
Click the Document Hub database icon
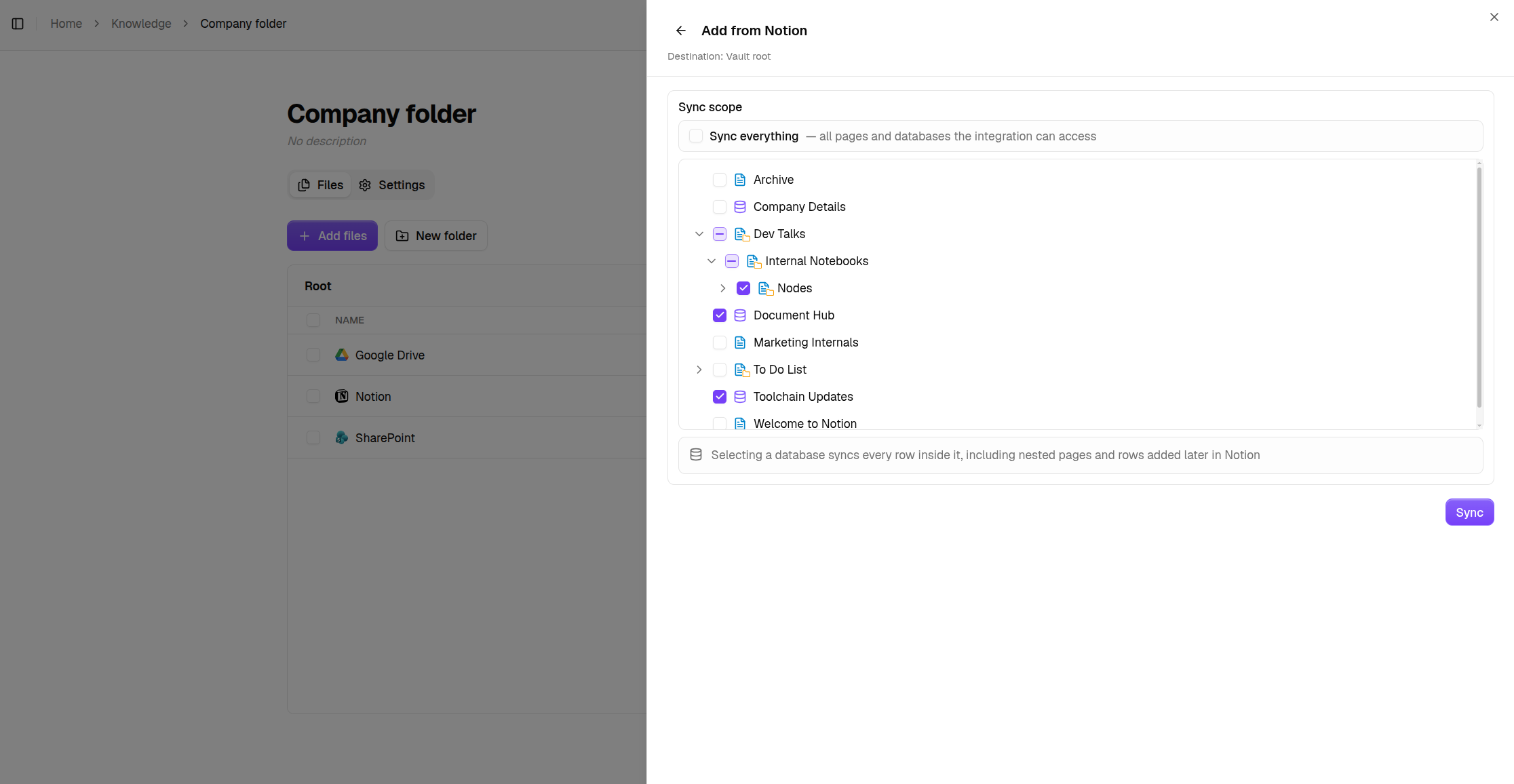[x=740, y=315]
